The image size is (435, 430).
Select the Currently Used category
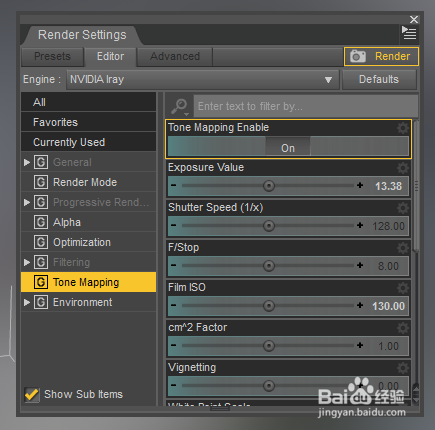tap(88, 142)
